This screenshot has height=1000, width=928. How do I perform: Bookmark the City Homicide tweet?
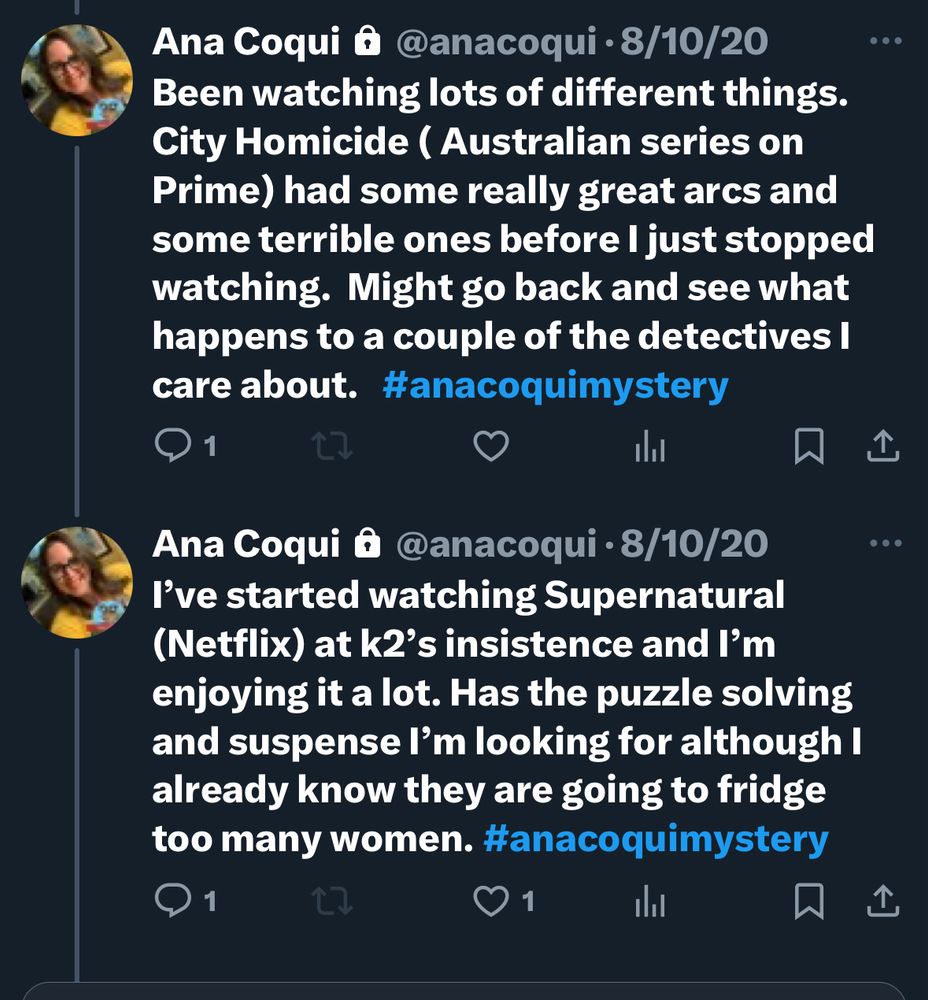(x=808, y=447)
